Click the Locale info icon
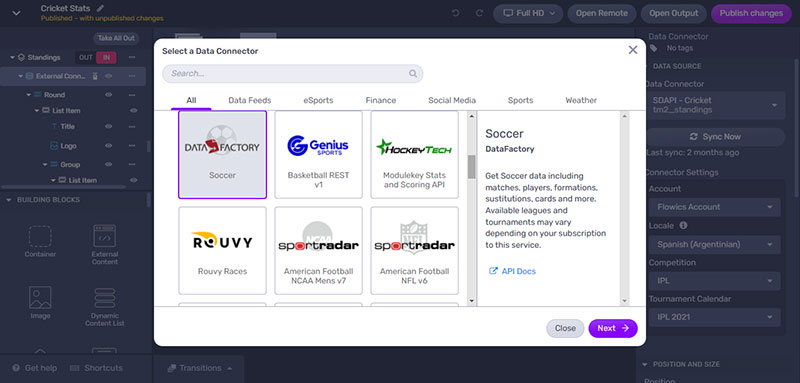This screenshot has height=383, width=800. pos(683,225)
